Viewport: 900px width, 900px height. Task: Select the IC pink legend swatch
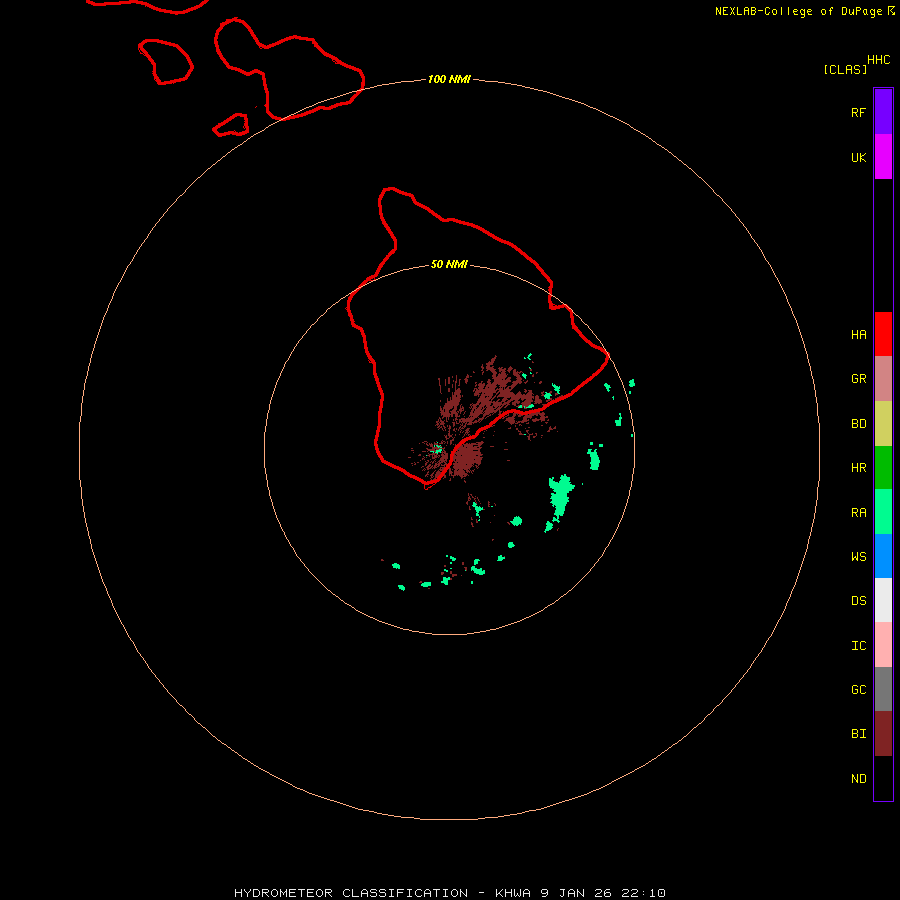pyautogui.click(x=883, y=645)
